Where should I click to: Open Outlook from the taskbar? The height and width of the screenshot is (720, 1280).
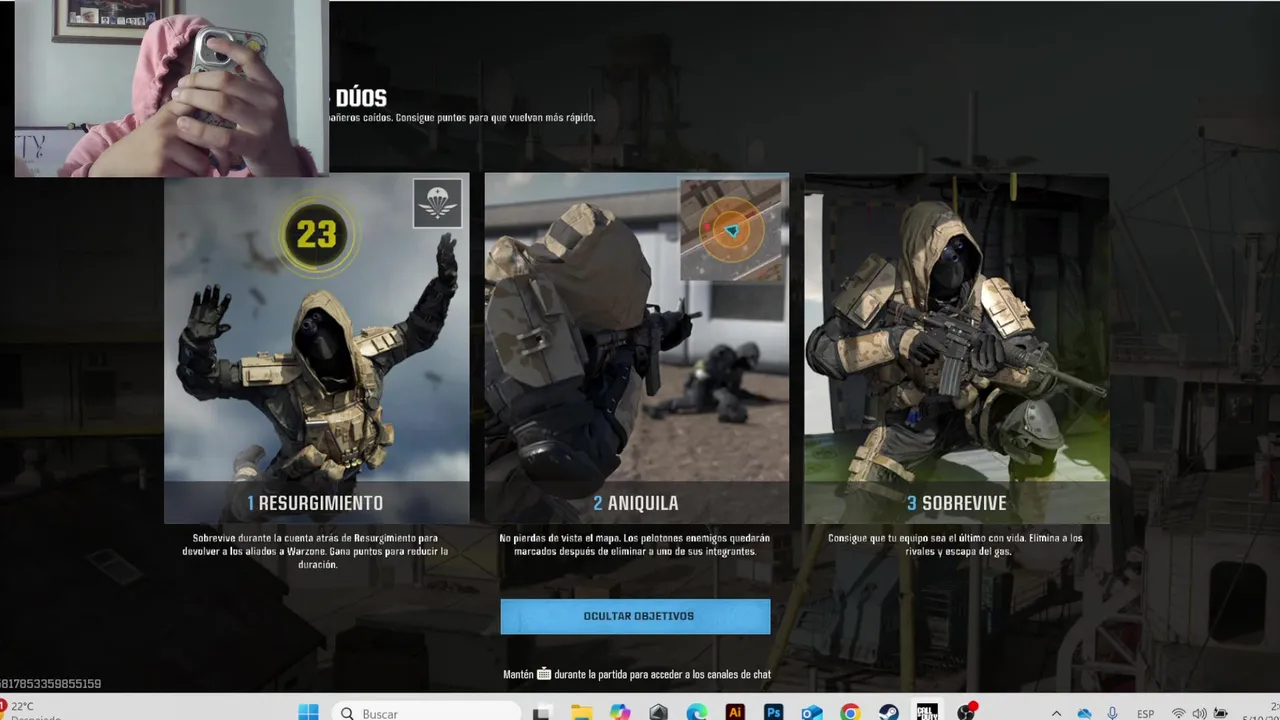point(812,713)
